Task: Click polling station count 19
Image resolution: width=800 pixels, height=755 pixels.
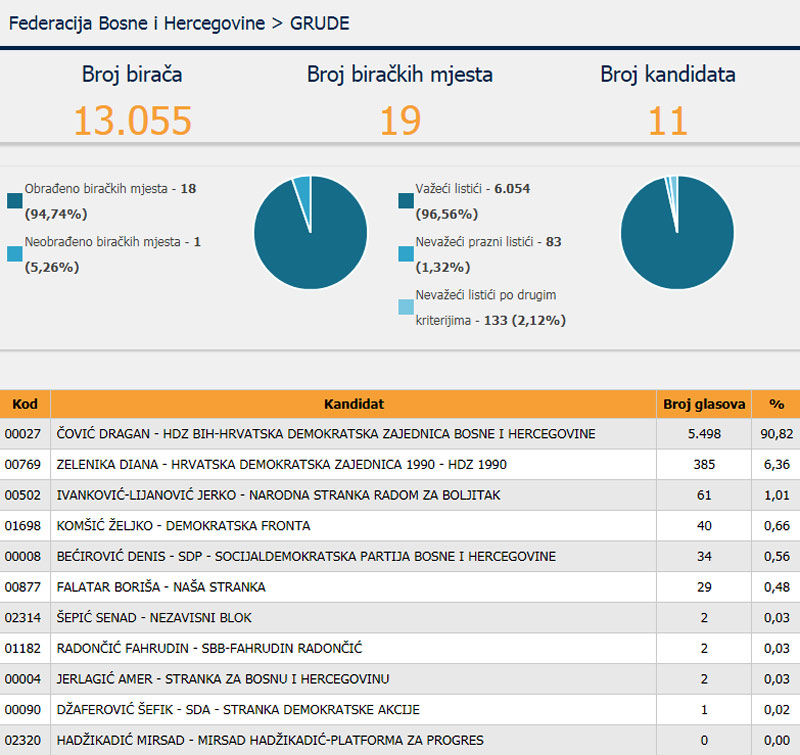Action: pos(401,121)
